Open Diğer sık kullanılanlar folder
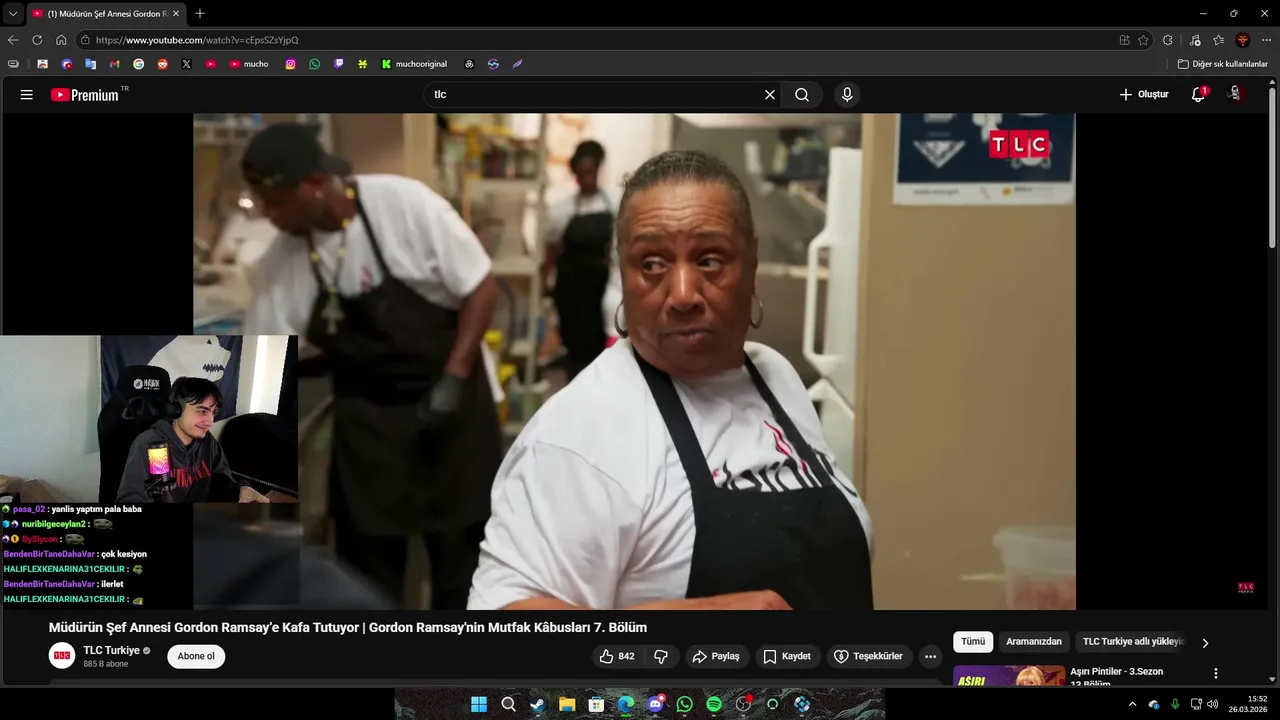 (1222, 64)
